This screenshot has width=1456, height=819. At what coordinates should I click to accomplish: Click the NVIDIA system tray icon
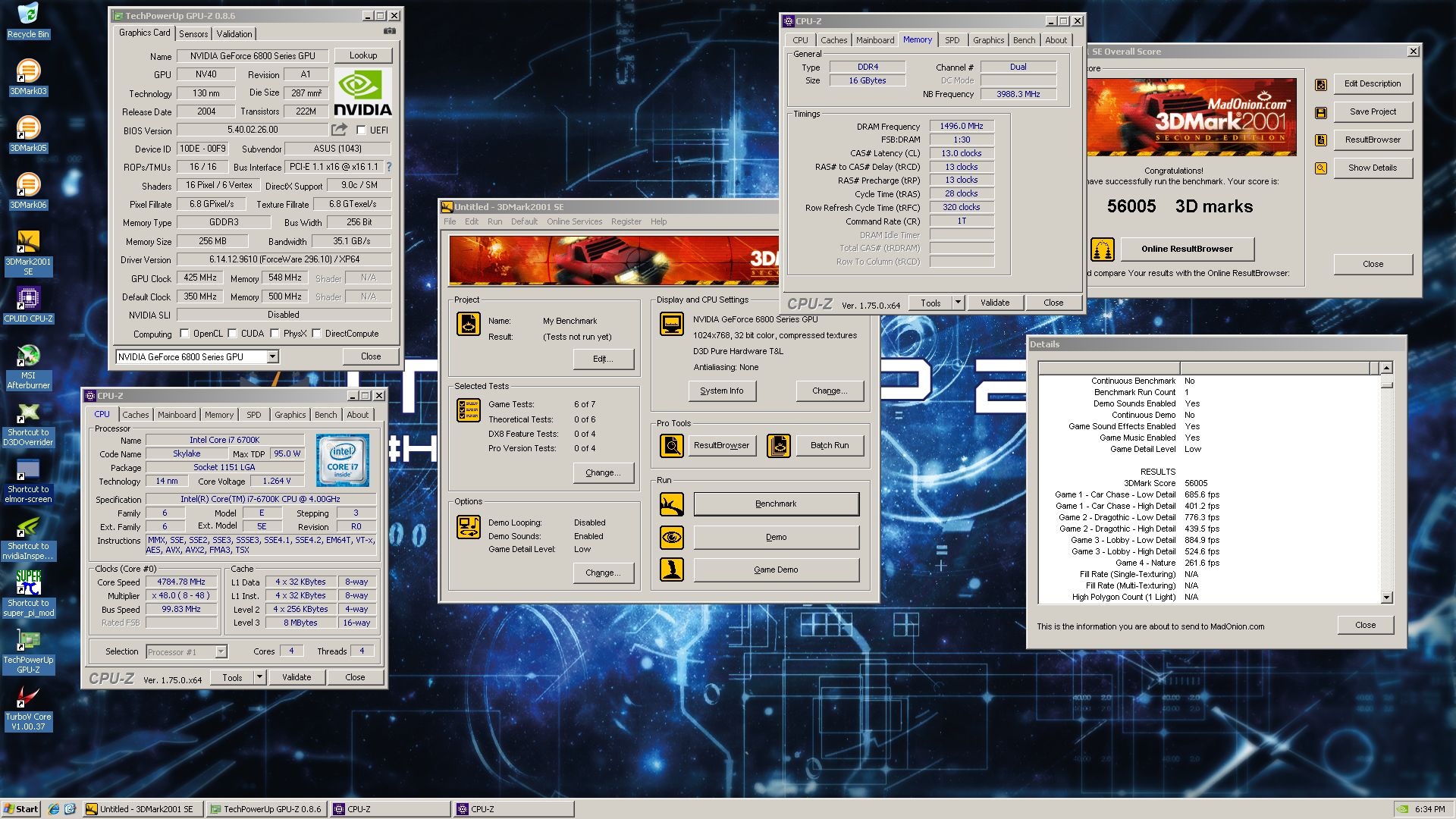1403,809
